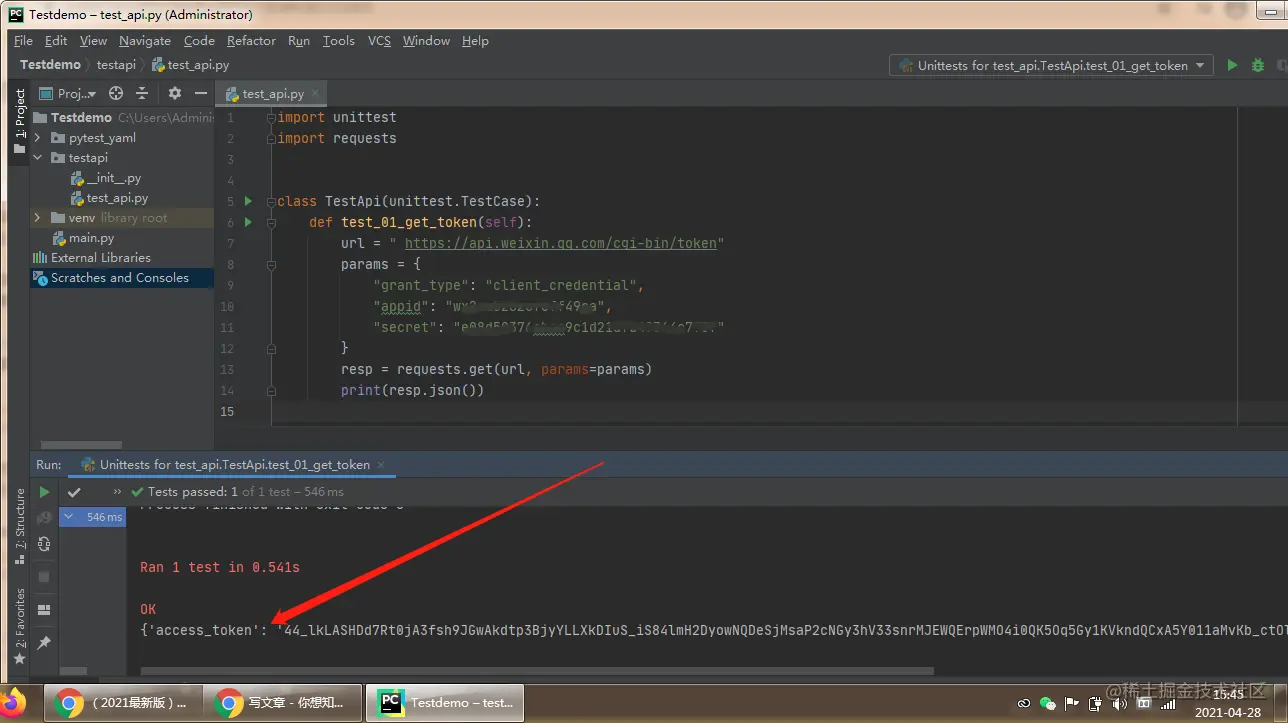The width and height of the screenshot is (1288, 723).
Task: Open the File menu
Action: (23, 41)
